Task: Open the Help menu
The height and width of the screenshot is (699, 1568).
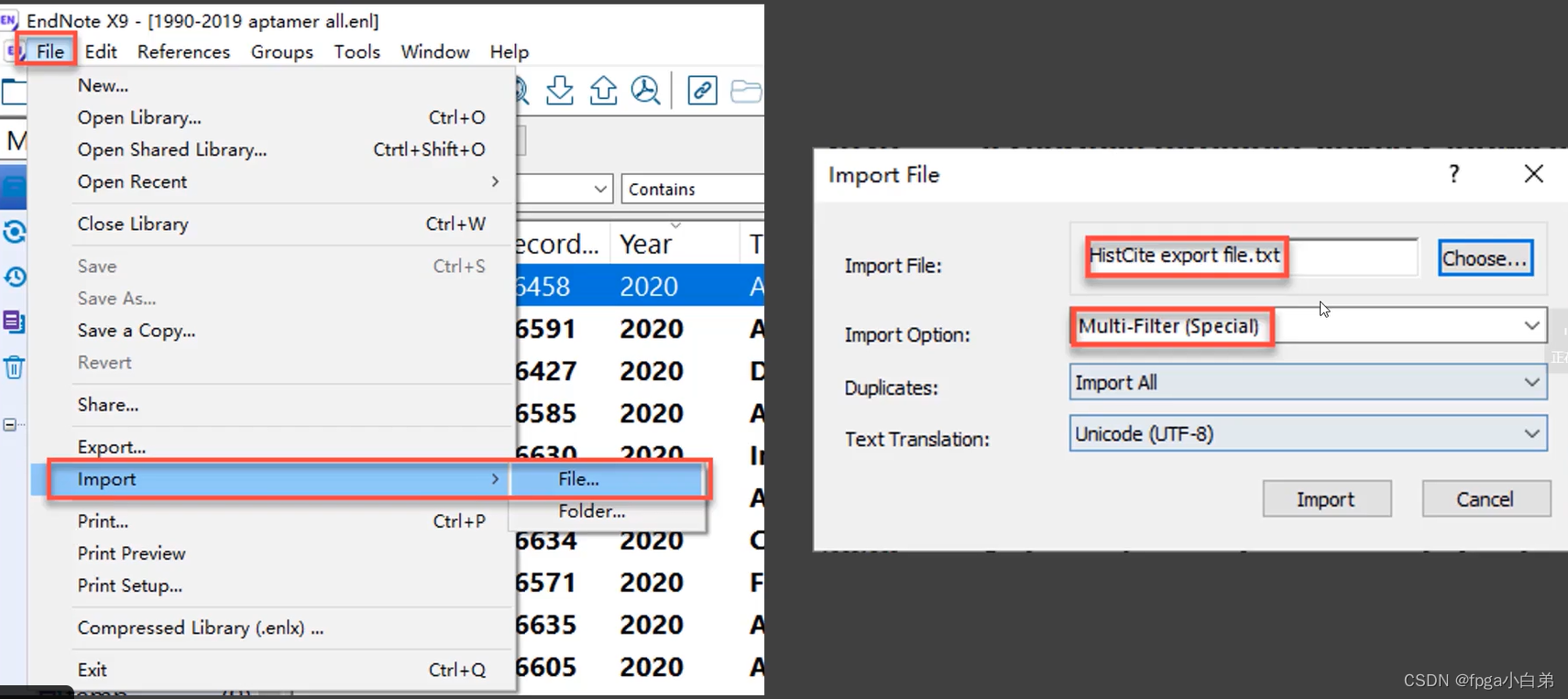Action: click(509, 51)
